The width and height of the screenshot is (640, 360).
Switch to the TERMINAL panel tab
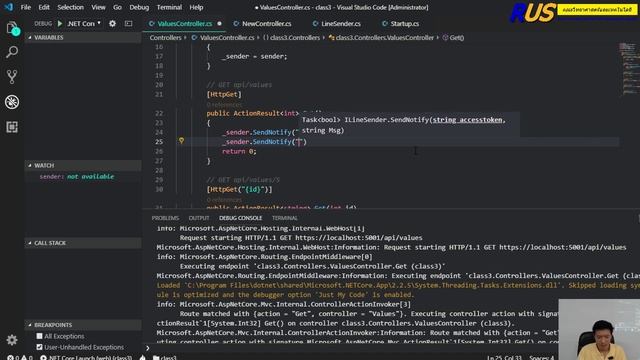coord(284,218)
